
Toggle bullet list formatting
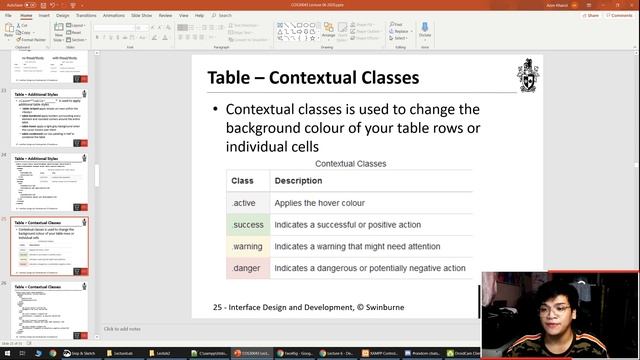click(182, 27)
